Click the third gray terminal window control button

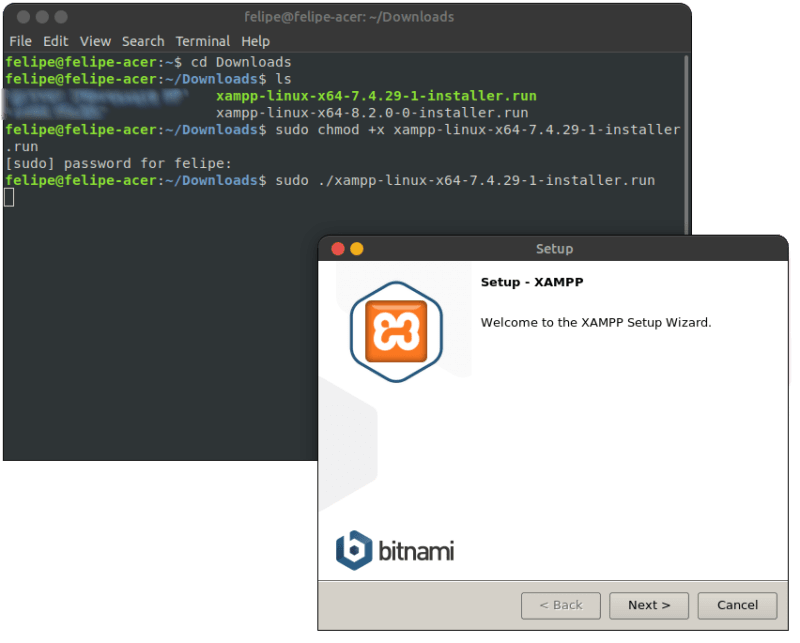[61, 17]
